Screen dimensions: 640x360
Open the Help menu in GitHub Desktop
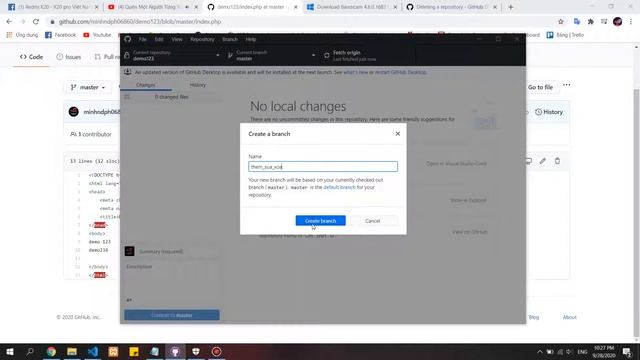(x=251, y=39)
